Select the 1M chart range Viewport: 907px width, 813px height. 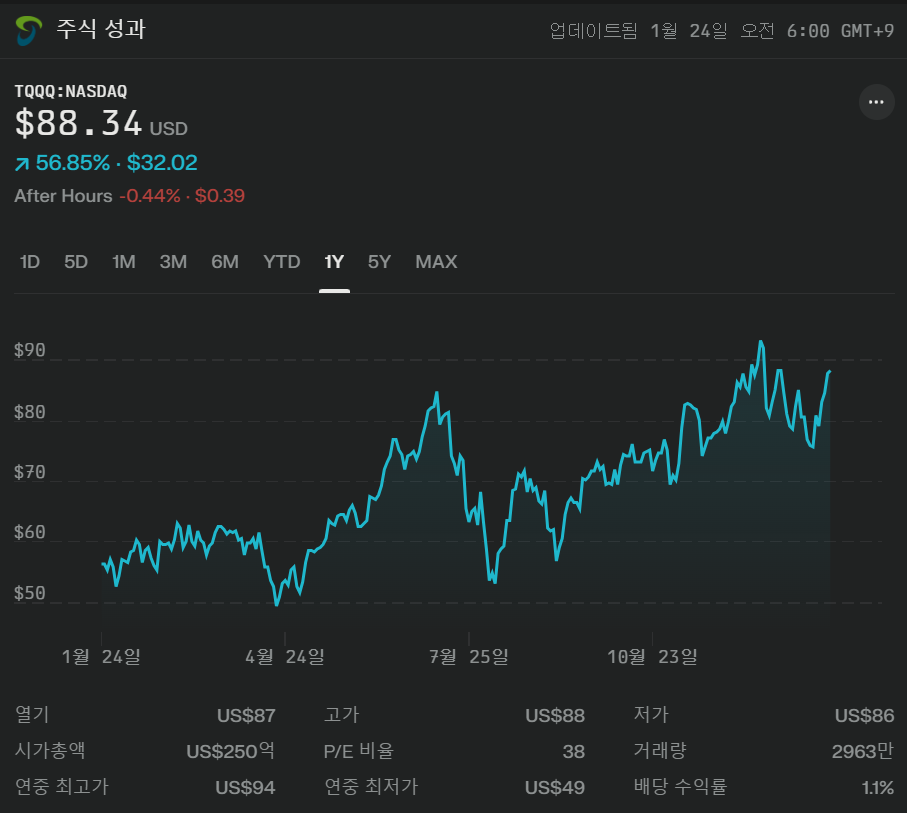(123, 262)
